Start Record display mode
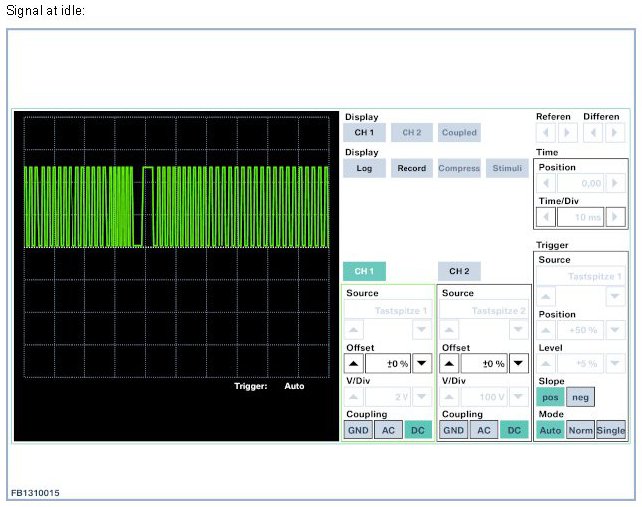This screenshot has width=642, height=507. [411, 168]
